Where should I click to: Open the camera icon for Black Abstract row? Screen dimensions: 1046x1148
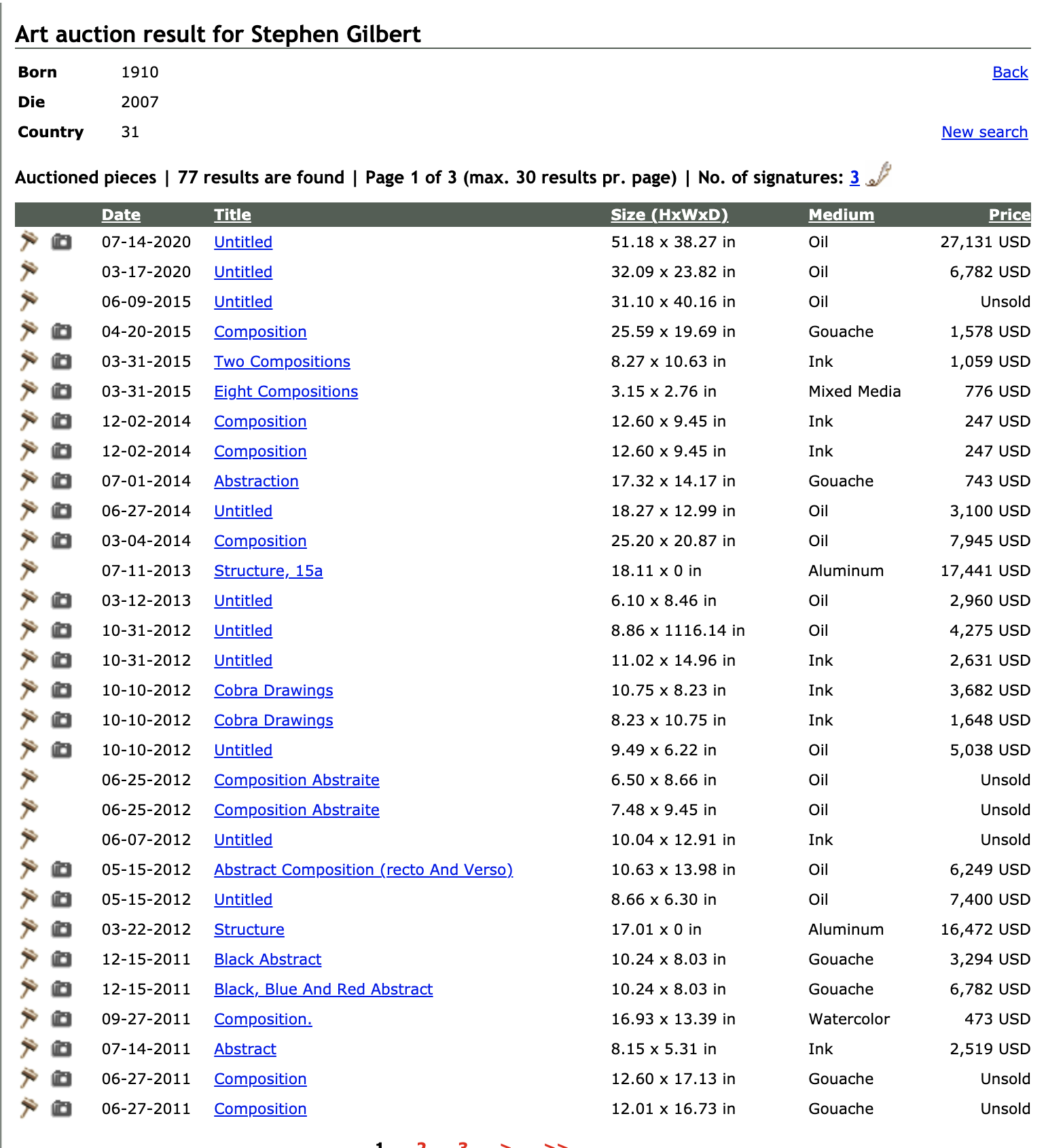[x=62, y=958]
